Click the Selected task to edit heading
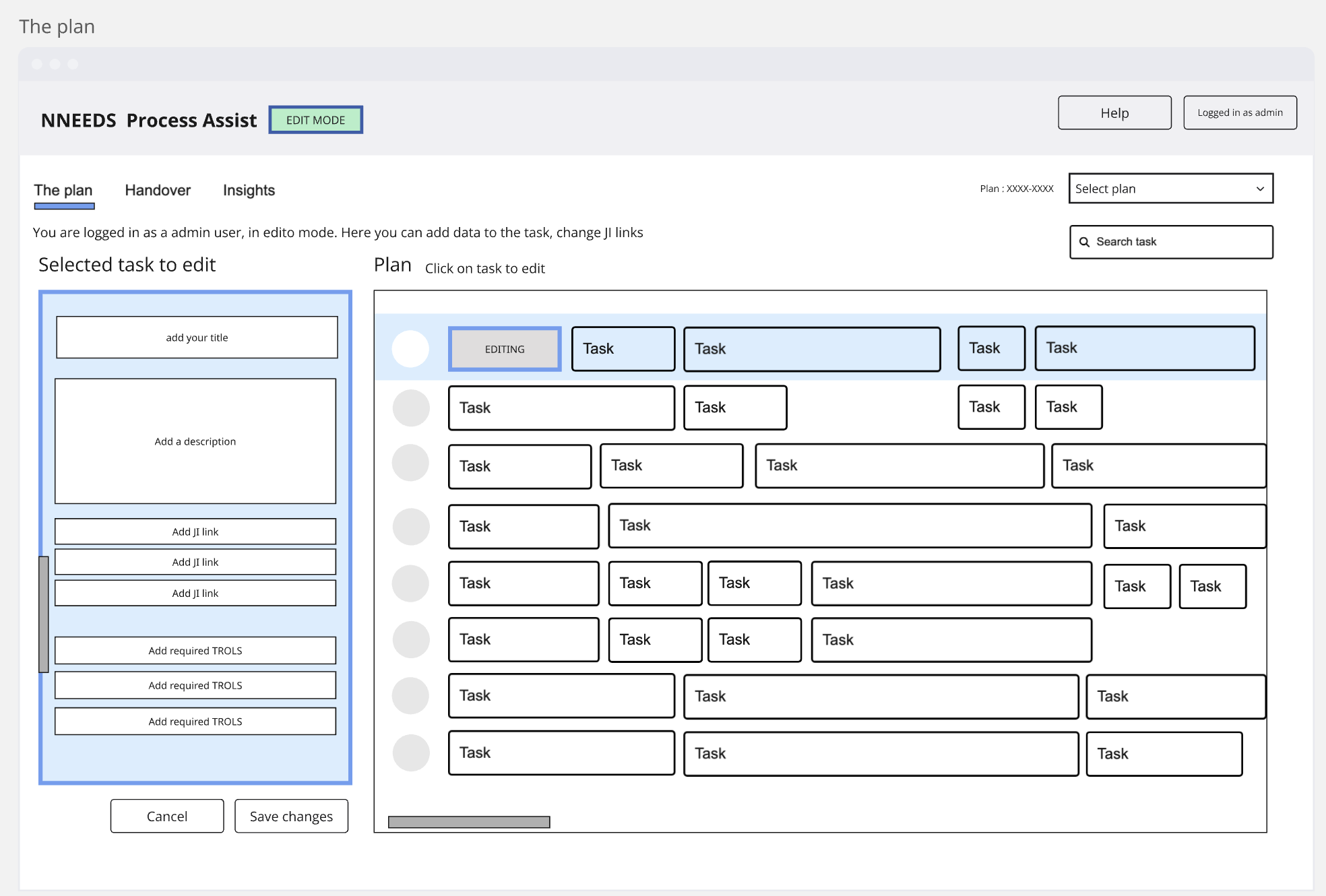This screenshot has height=896, width=1326. pyautogui.click(x=127, y=265)
